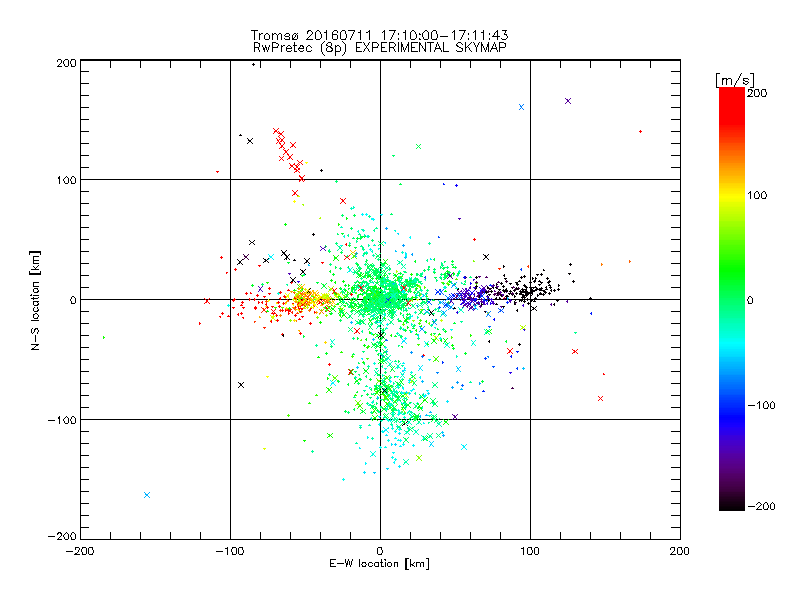The width and height of the screenshot is (800, 600).
Task: Click the lowest red cross marker at the plot's lower right
Action: (x=601, y=398)
